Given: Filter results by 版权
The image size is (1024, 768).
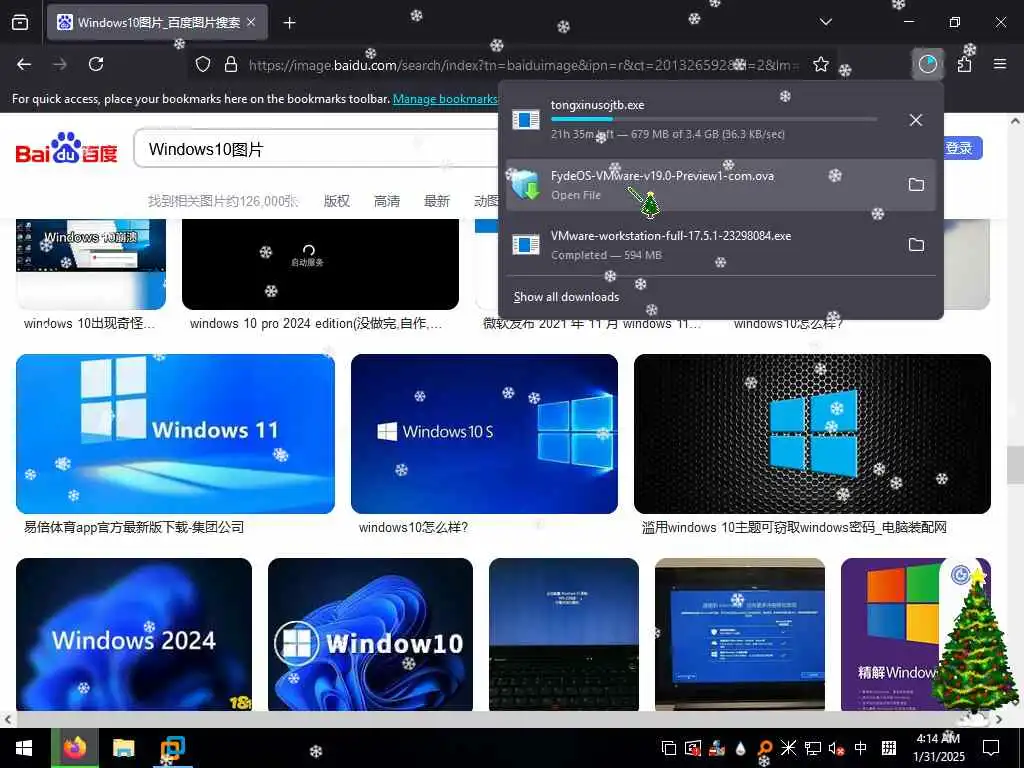Looking at the screenshot, I should pyautogui.click(x=337, y=201).
